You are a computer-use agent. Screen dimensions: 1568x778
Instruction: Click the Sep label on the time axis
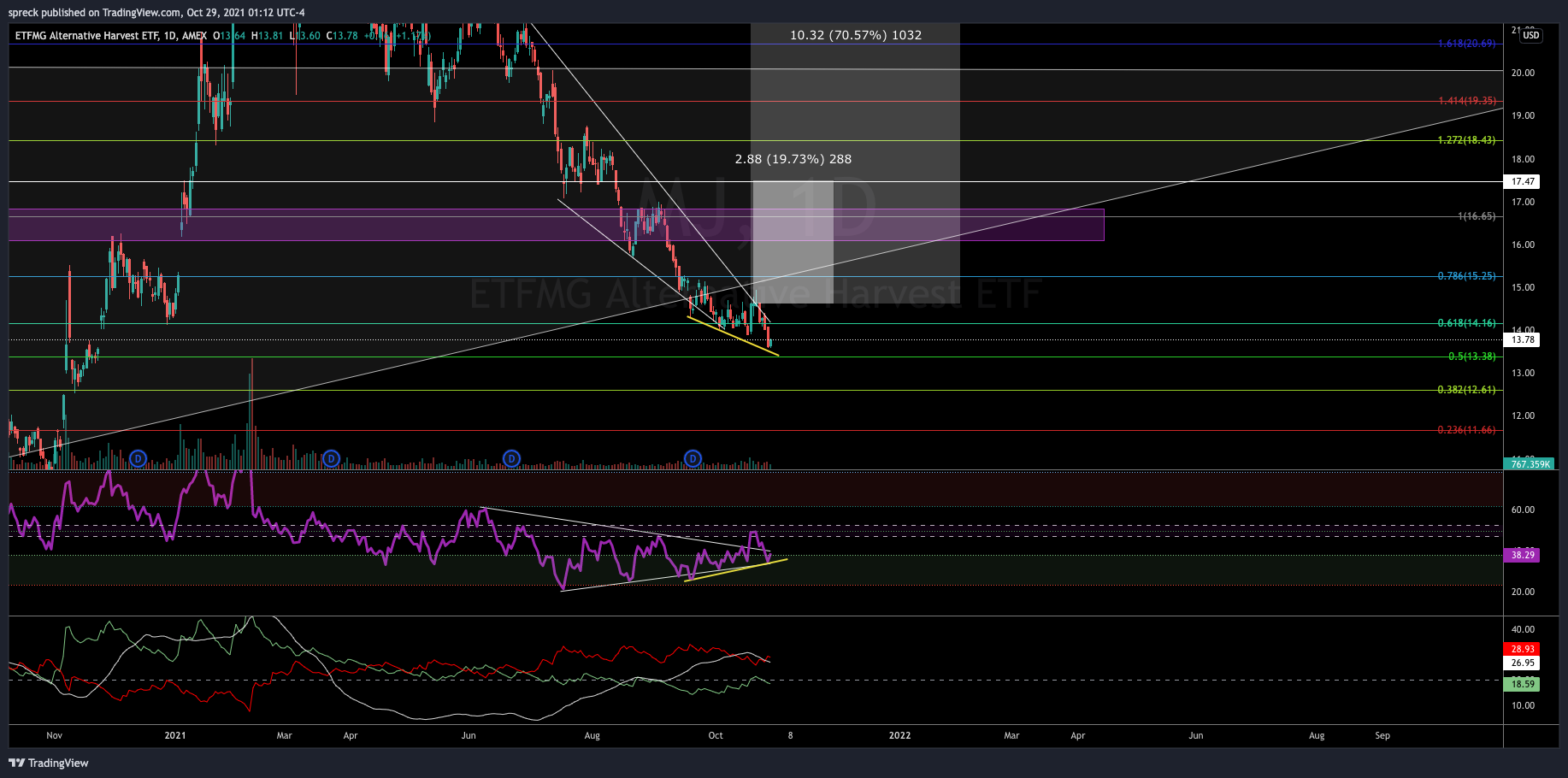pos(1382,735)
